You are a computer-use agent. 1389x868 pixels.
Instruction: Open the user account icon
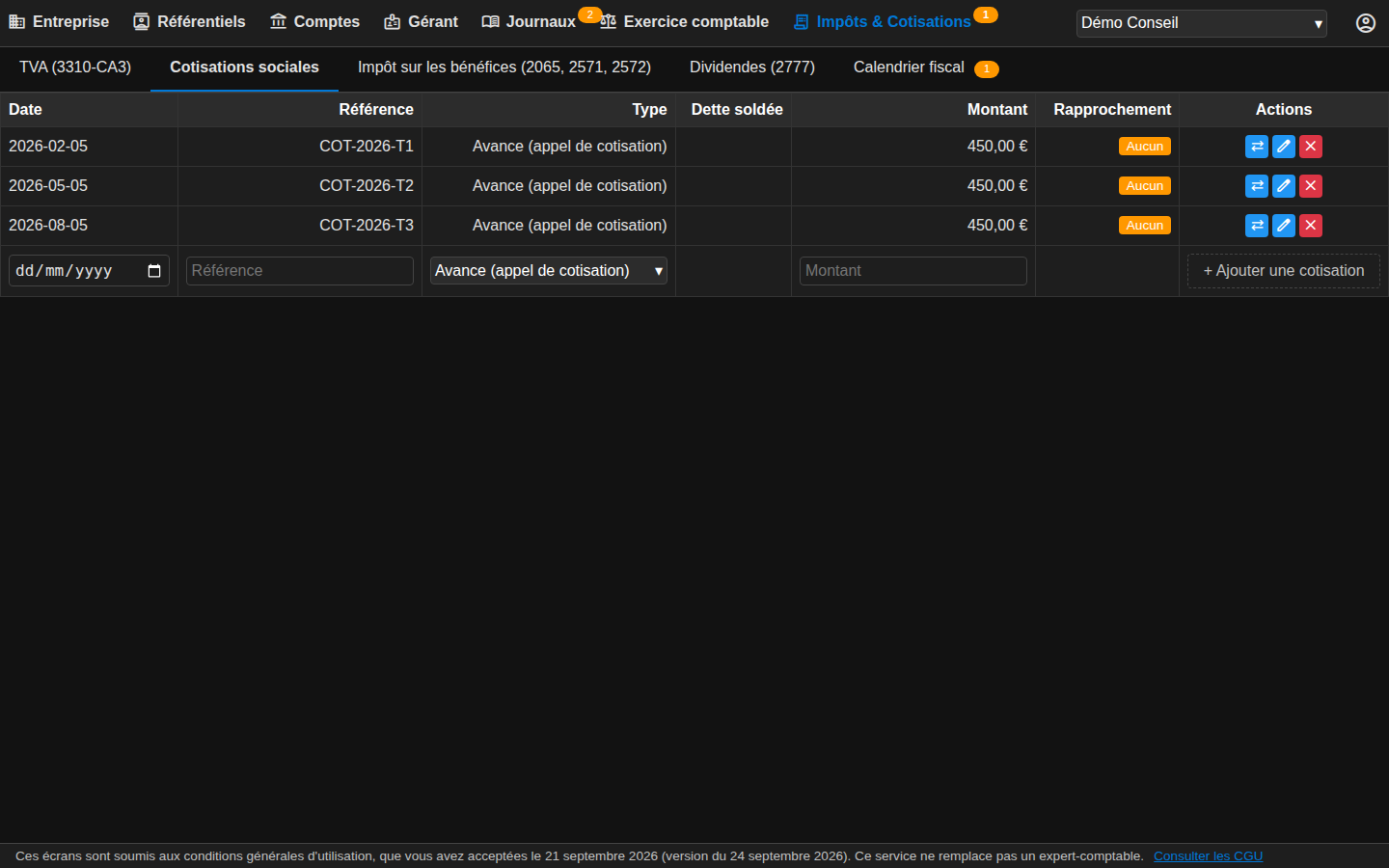[1366, 23]
